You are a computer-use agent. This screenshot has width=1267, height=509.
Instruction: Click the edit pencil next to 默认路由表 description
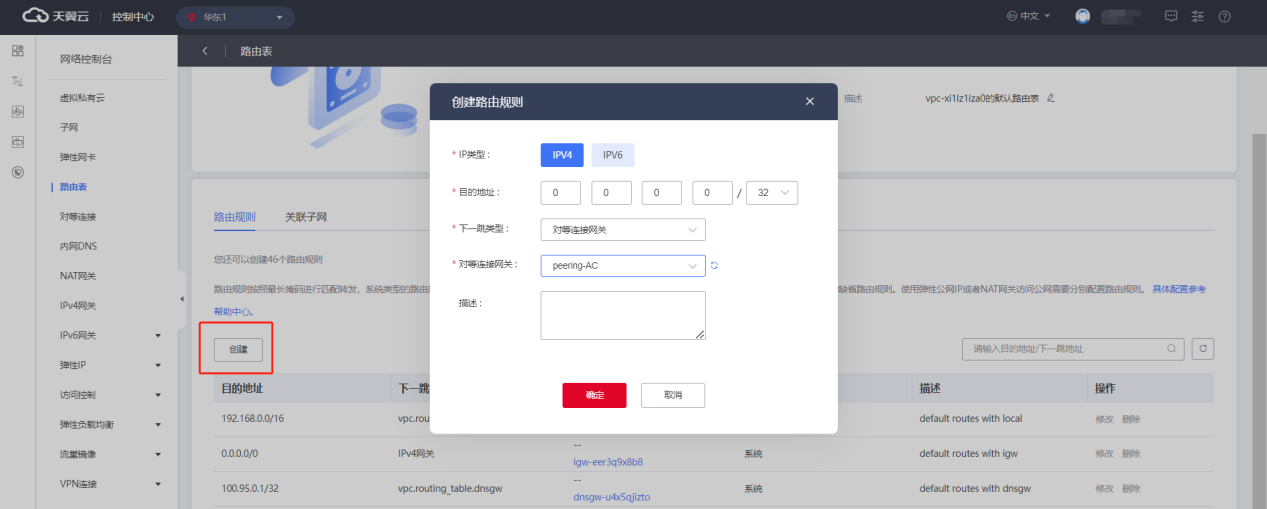pyautogui.click(x=1050, y=99)
